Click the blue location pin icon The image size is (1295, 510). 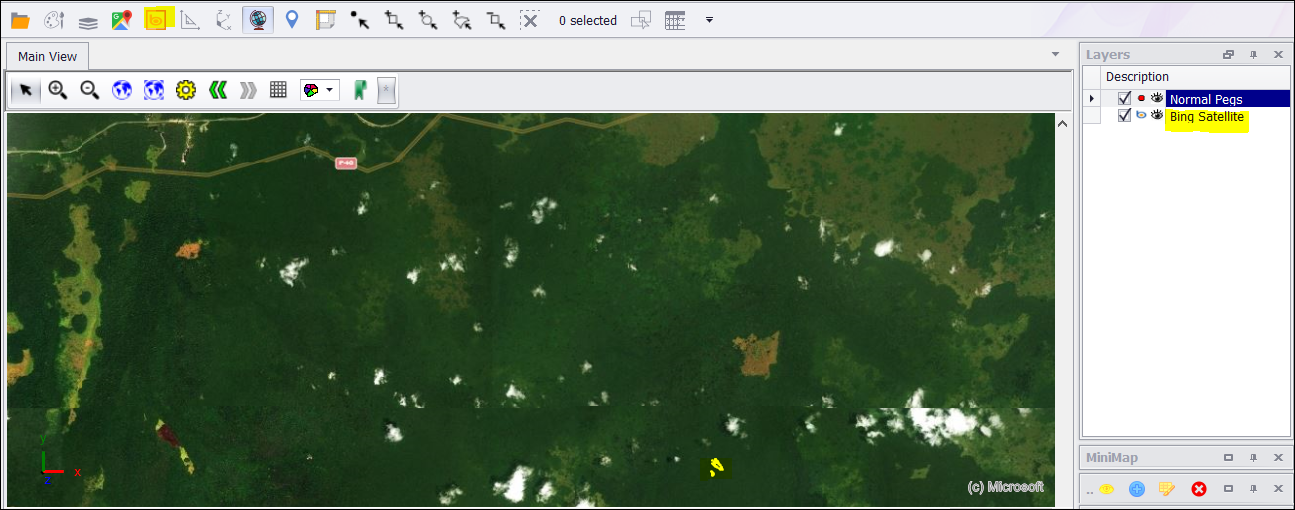(x=292, y=19)
